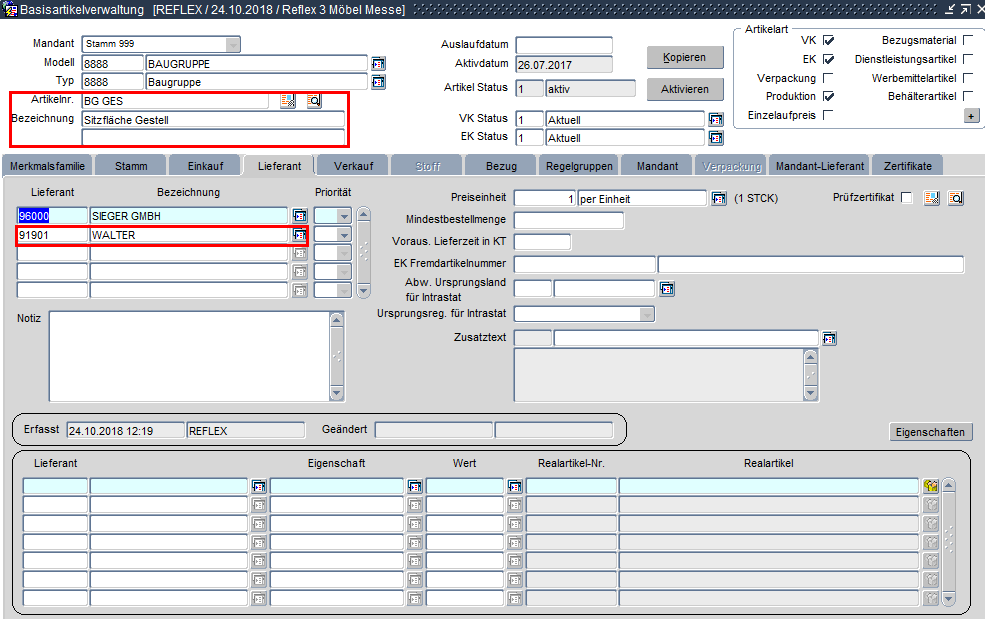985x619 pixels.
Task: Uncheck the VK Artikelart checkbox
Action: point(828,41)
